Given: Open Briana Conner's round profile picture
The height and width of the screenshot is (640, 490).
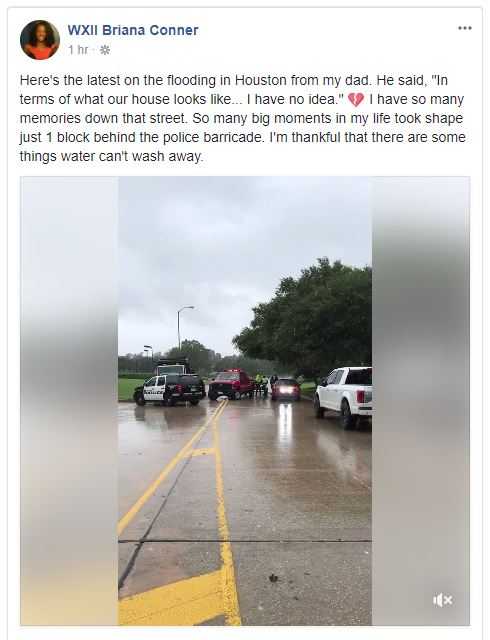Looking at the screenshot, I should (40, 40).
